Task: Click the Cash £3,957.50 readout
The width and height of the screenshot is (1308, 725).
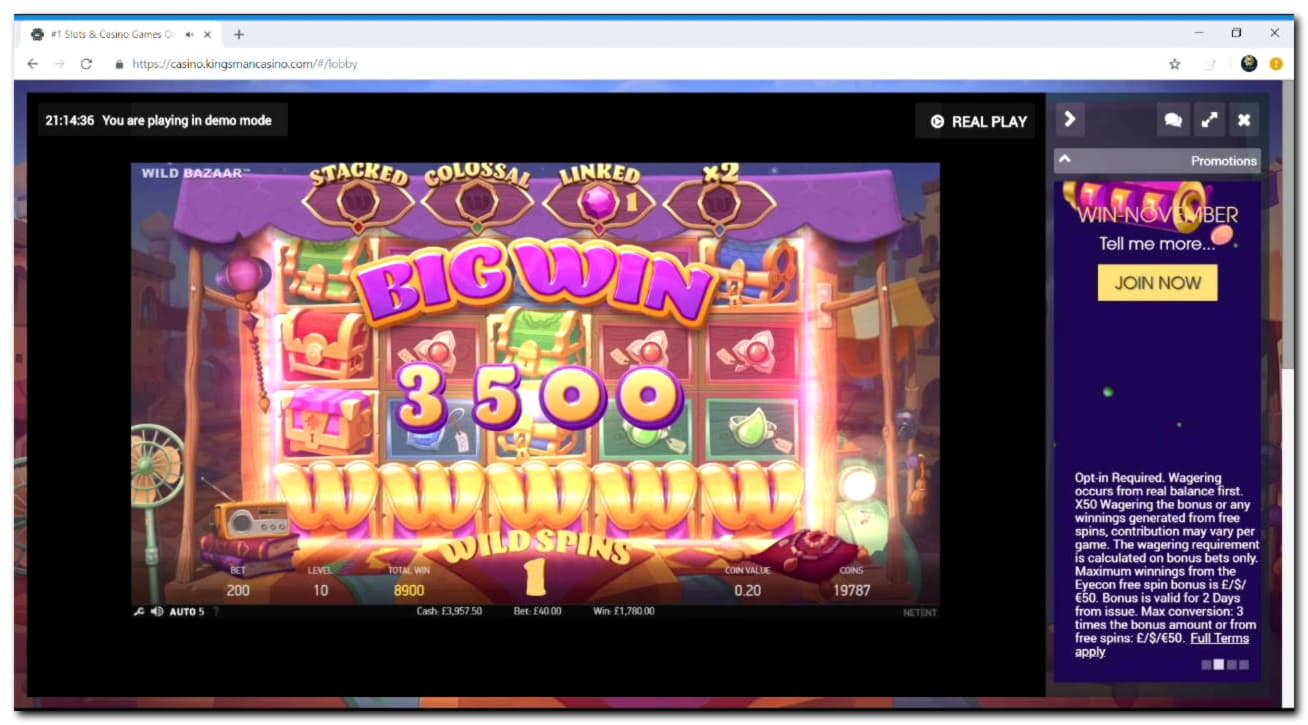Action: pos(450,611)
